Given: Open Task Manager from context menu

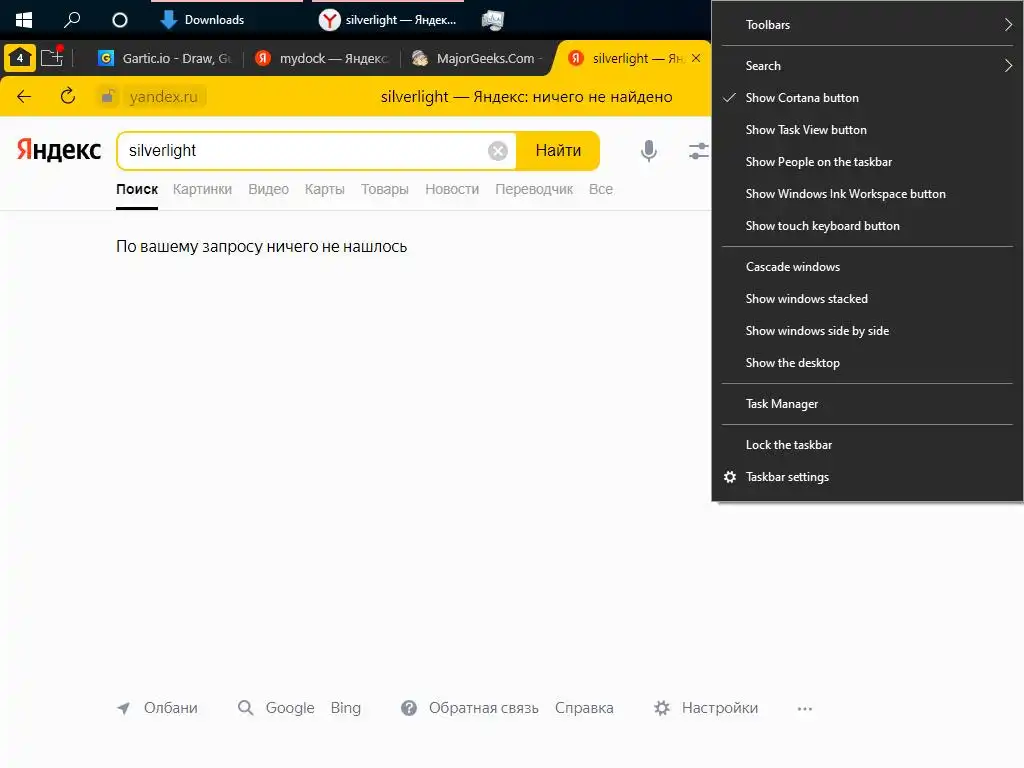Looking at the screenshot, I should click(867, 404).
